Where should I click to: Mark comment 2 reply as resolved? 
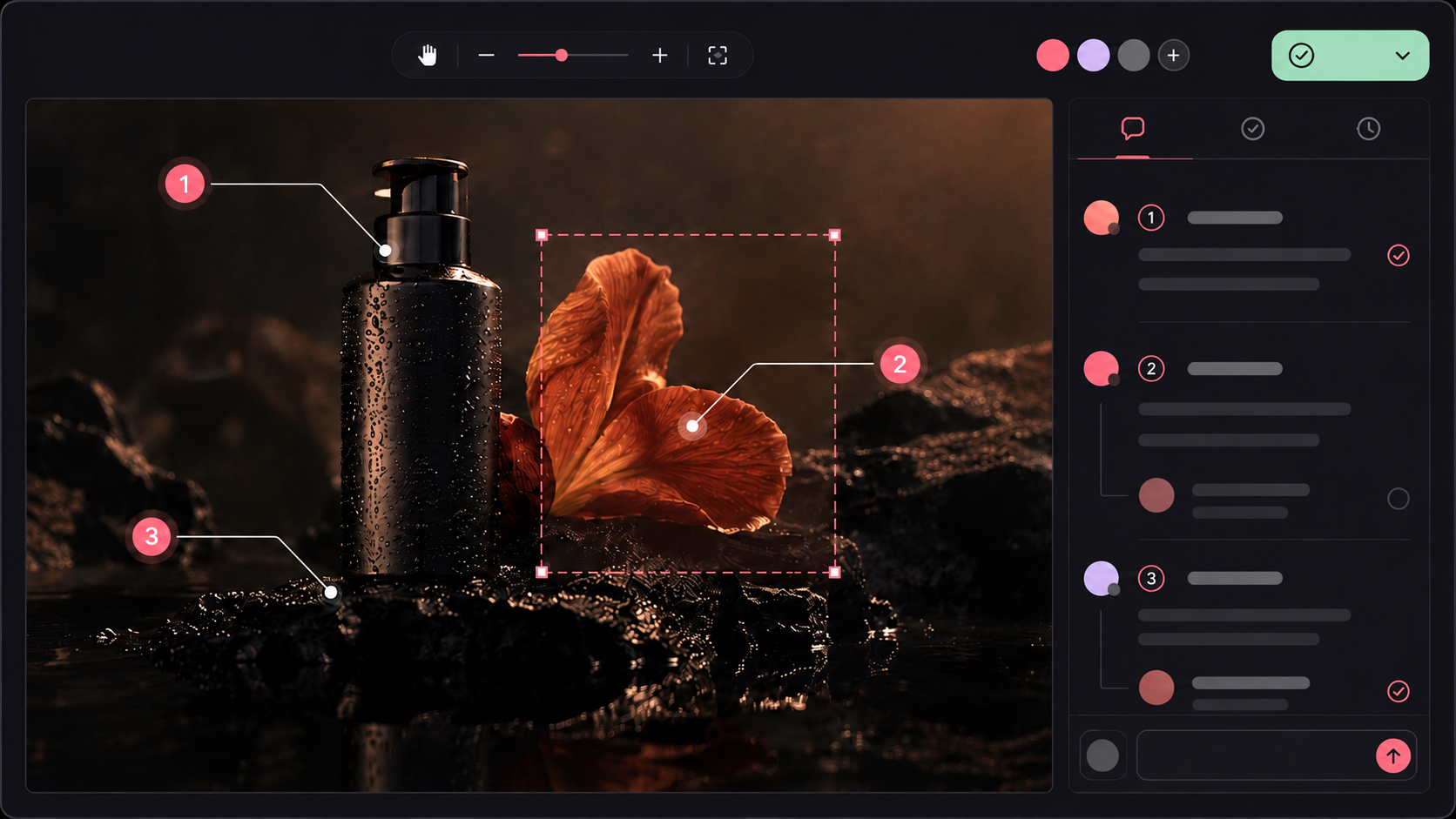(x=1399, y=499)
